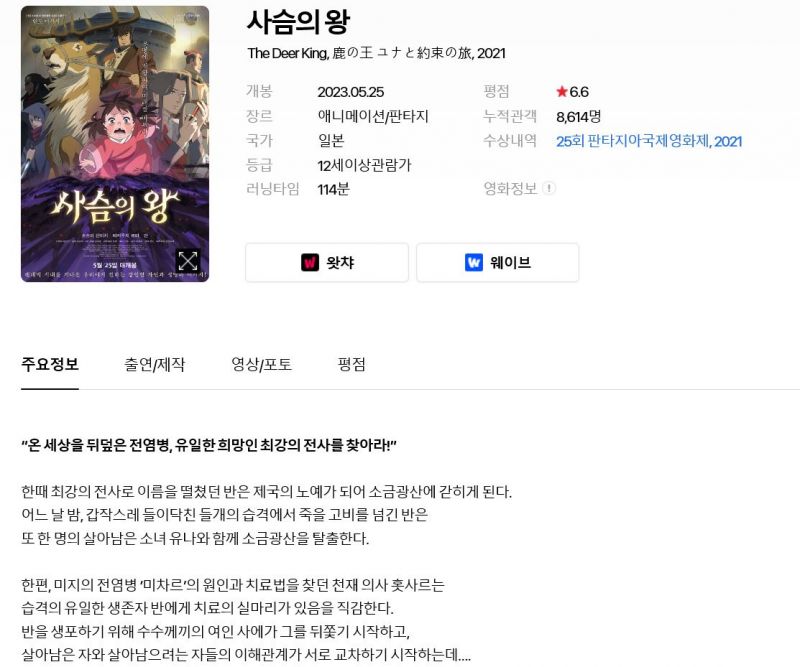The width and height of the screenshot is (800, 667).
Task: Go to the 평점 tab
Action: 352,364
